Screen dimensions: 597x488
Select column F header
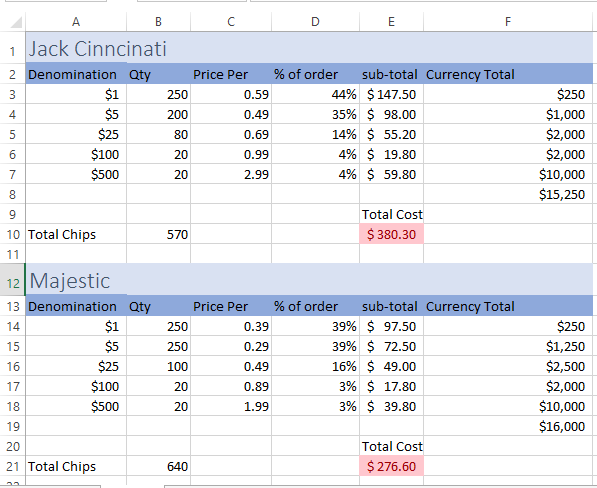508,22
